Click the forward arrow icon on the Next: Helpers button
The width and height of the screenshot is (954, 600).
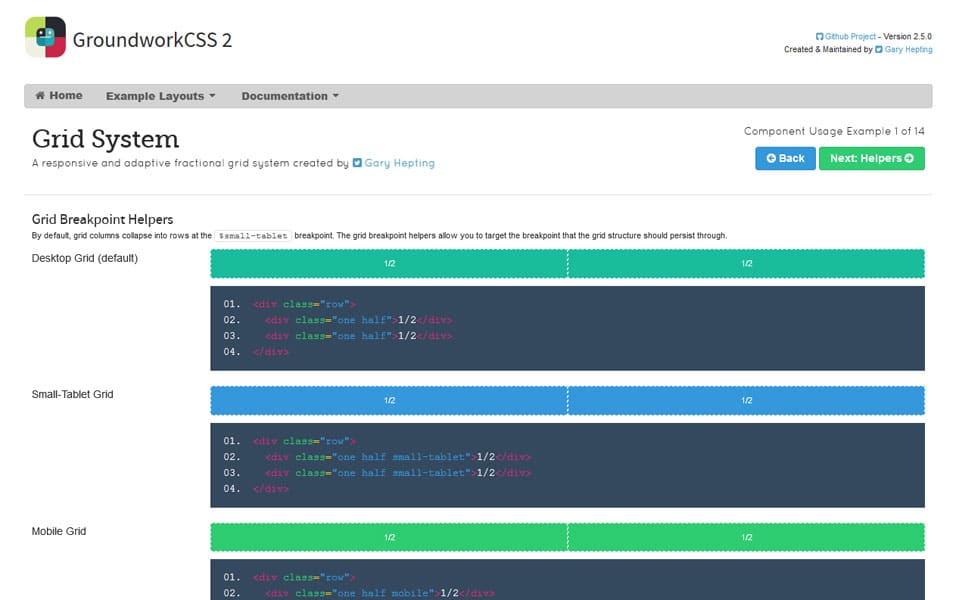(x=909, y=158)
